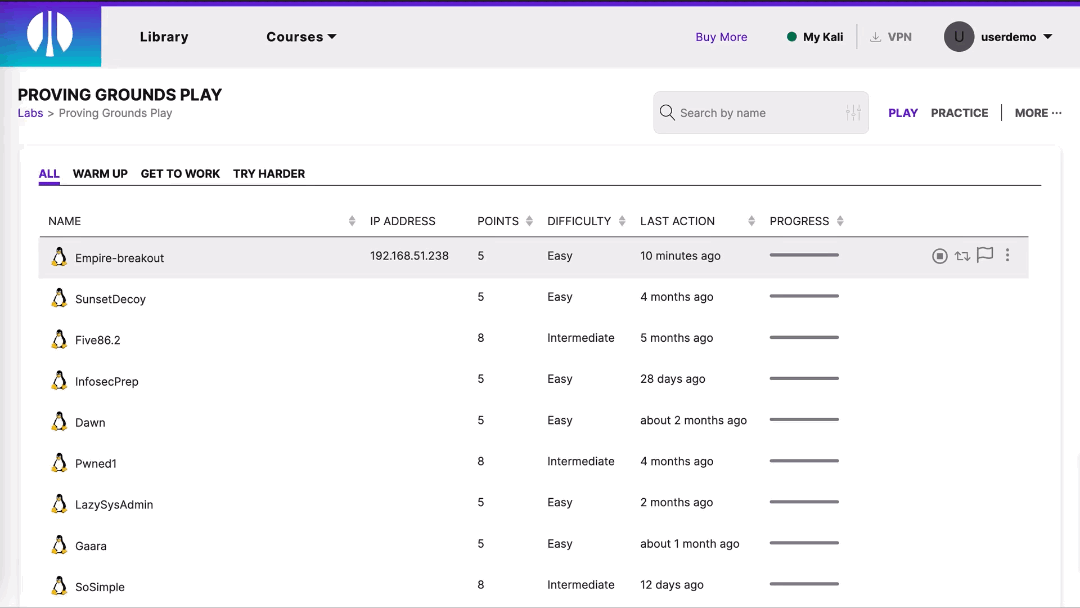Open the Courses dropdown

301,36
